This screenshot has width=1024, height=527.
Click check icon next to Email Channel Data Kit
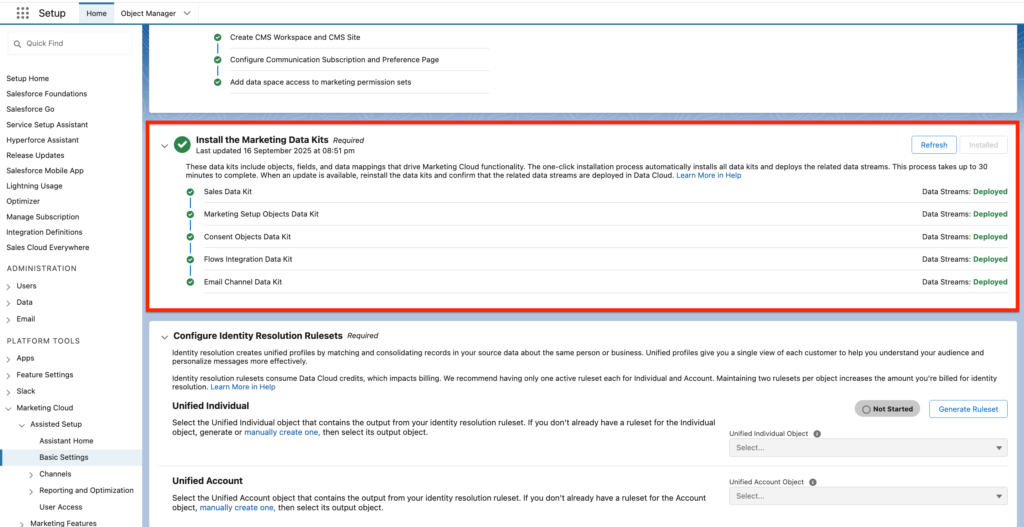pos(190,282)
